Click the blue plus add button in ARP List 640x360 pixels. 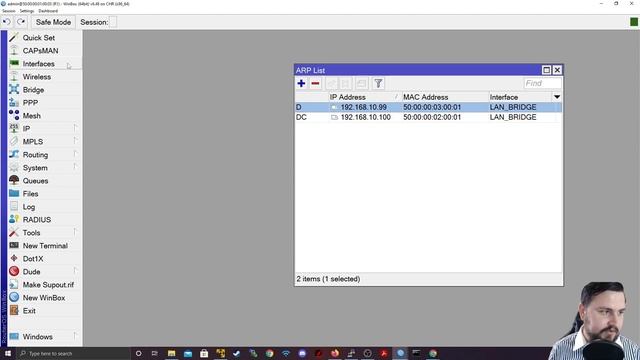tap(301, 83)
